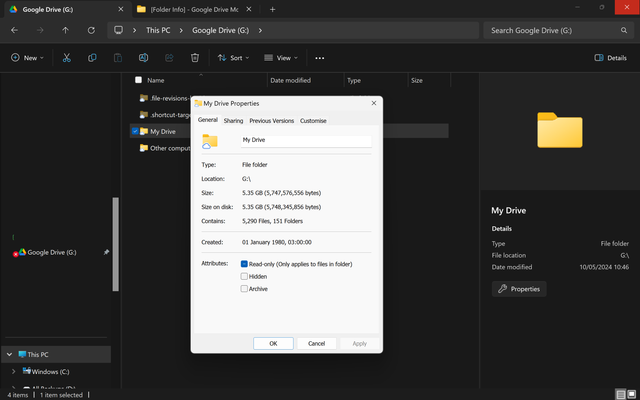Enable the Archive attribute checkbox
The image size is (640, 400).
click(x=244, y=289)
